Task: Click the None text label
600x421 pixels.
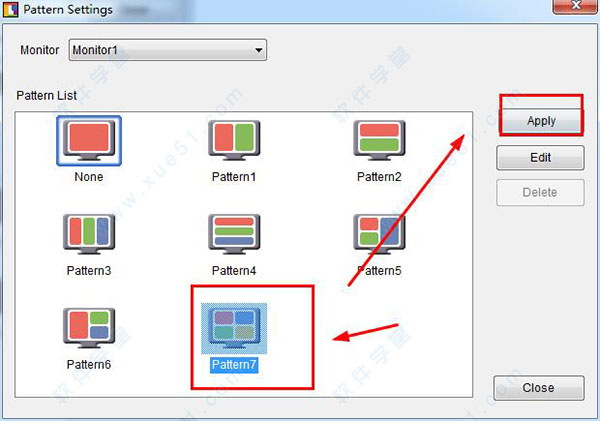Action: 89,177
